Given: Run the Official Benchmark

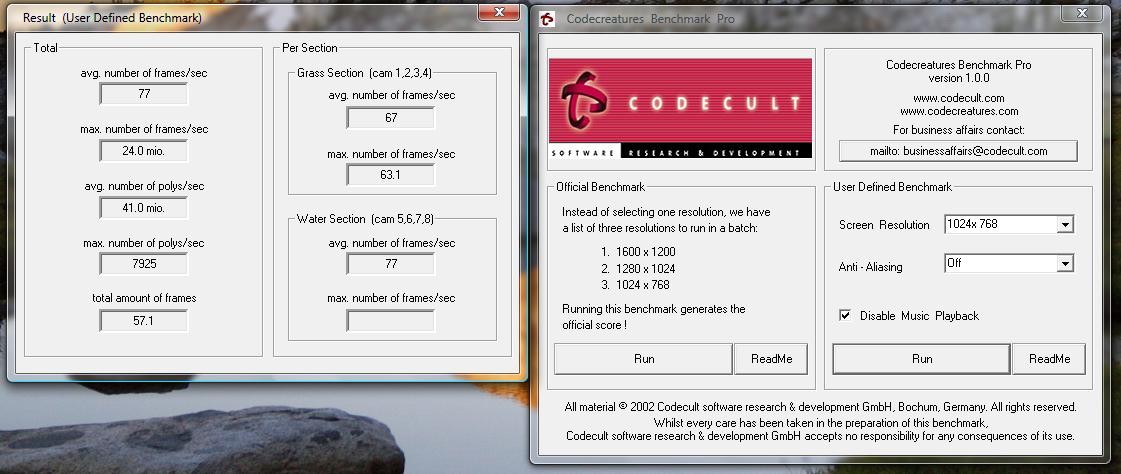Looking at the screenshot, I should 643,359.
